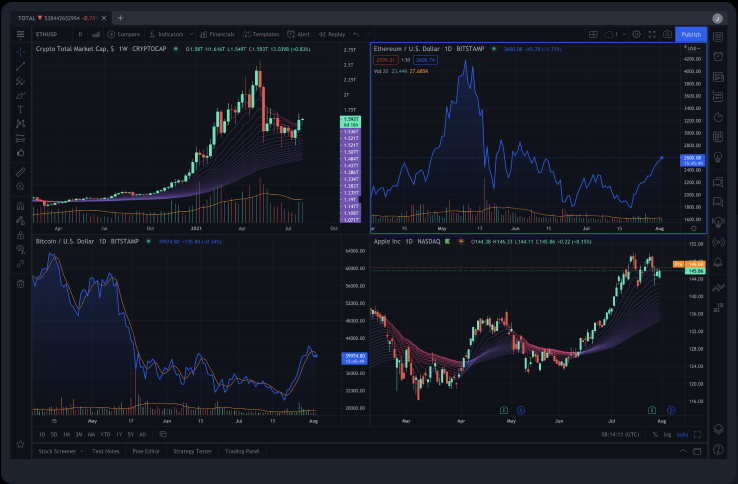Toggle the magnet mode icon
The image size is (738, 484).
(20, 206)
